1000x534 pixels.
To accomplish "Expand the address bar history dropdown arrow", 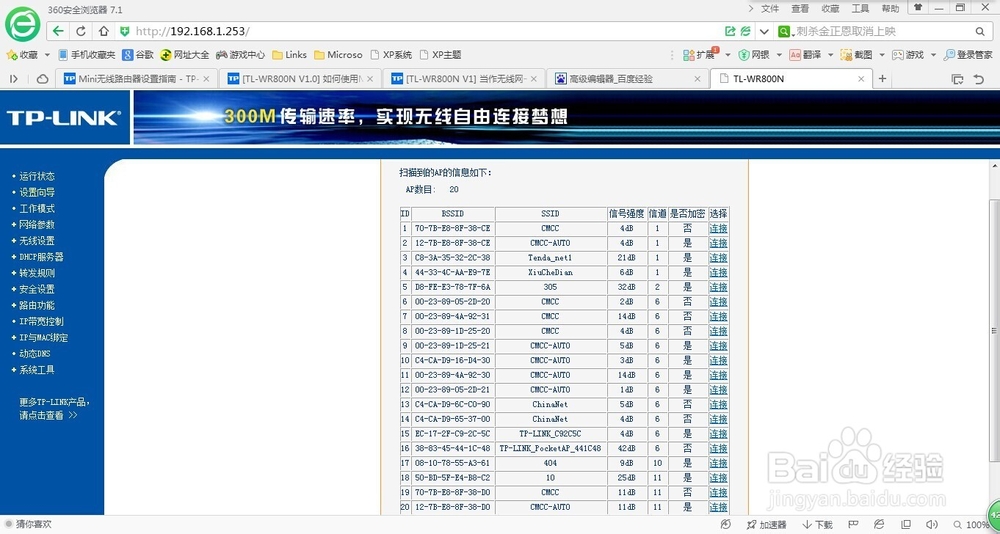I will (763, 31).
